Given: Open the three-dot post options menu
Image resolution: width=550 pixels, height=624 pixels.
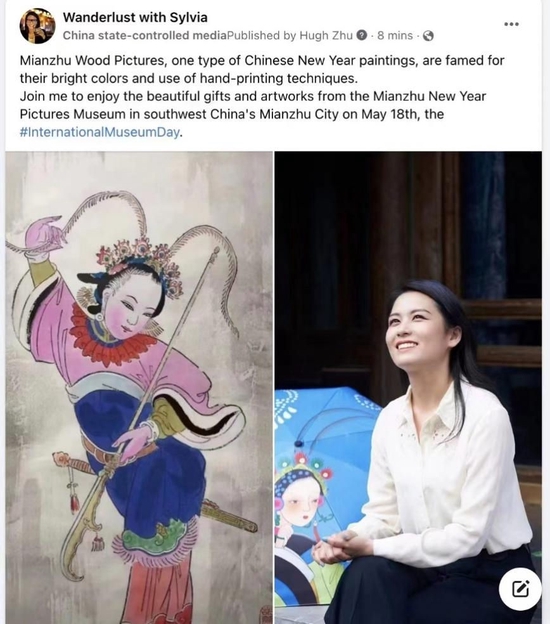Looking at the screenshot, I should tap(511, 24).
